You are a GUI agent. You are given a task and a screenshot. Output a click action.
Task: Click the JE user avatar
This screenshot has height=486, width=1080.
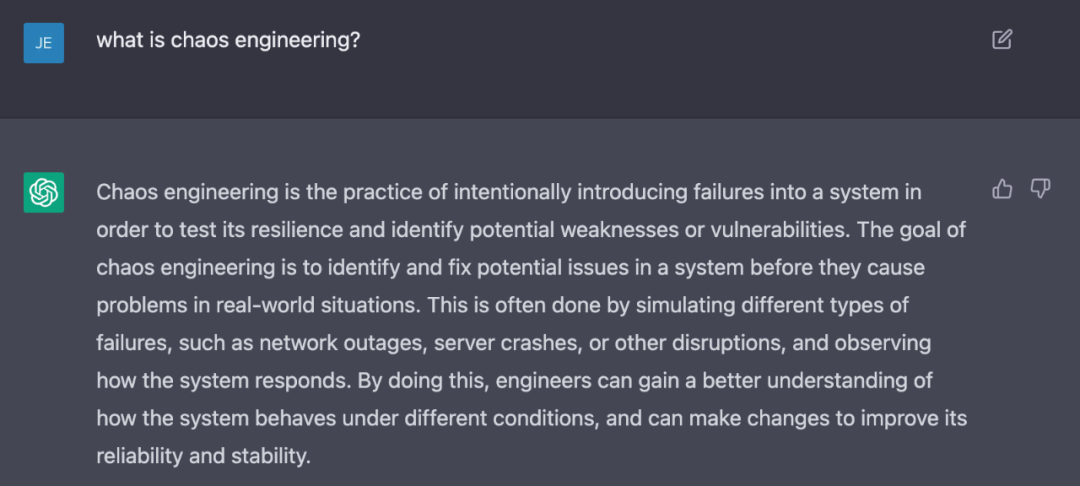44,43
